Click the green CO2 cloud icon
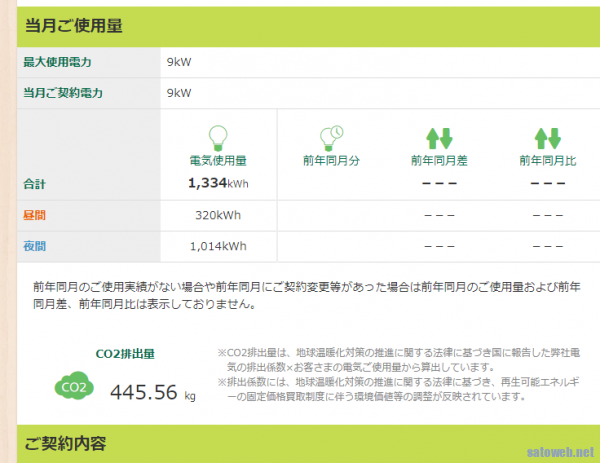Image resolution: width=600 pixels, height=463 pixels. [x=75, y=387]
